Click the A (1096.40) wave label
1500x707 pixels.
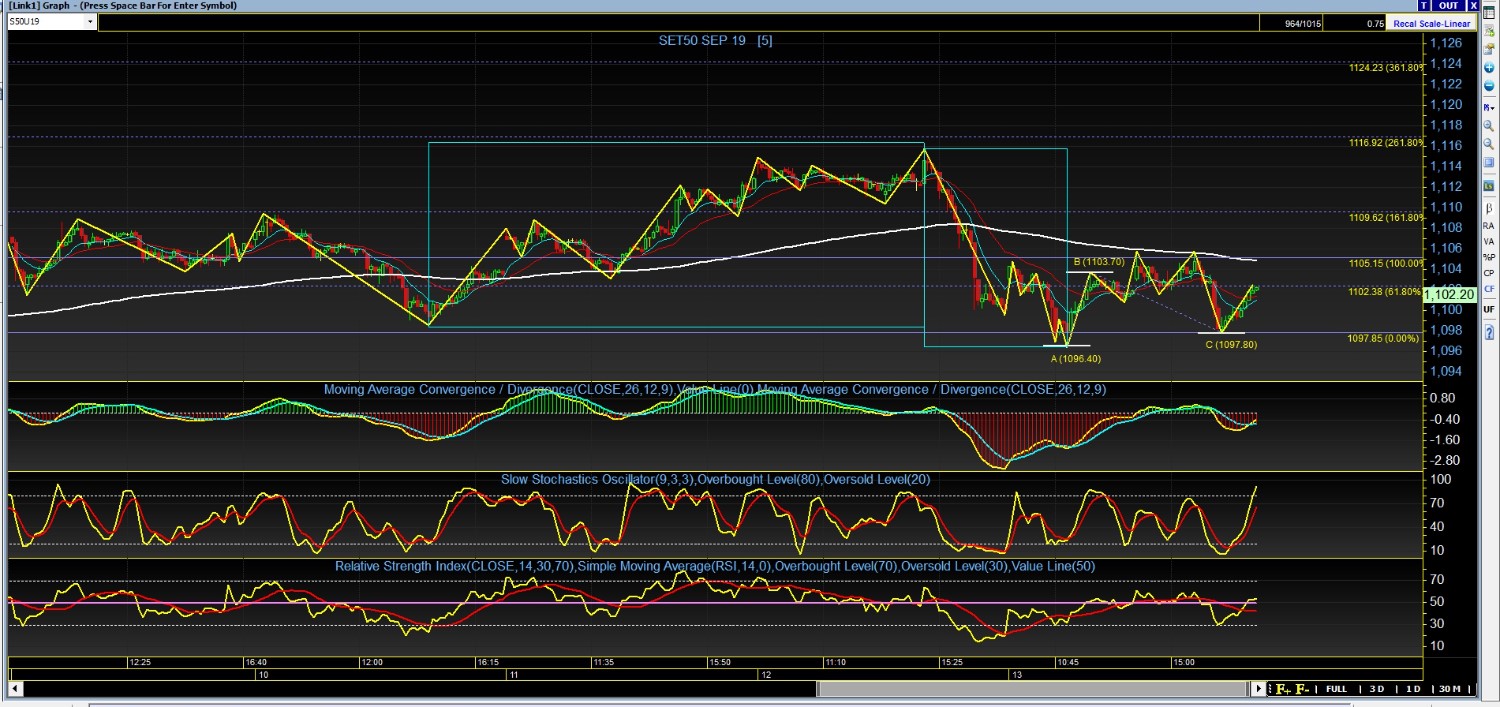pos(1075,357)
